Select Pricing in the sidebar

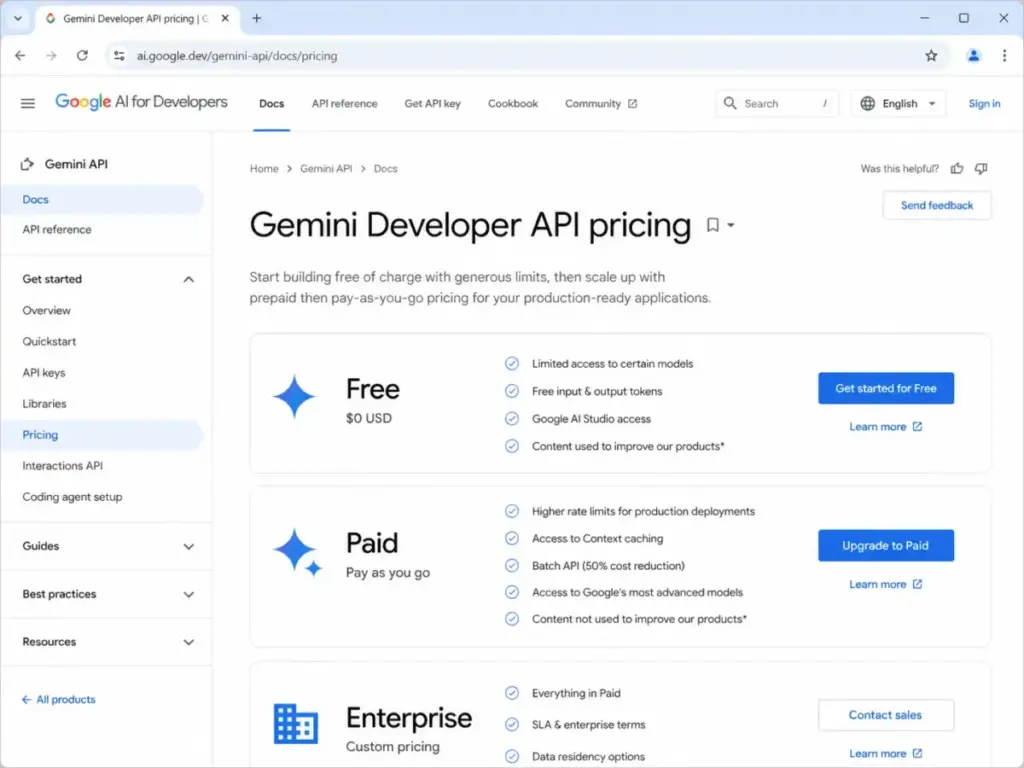pyautogui.click(x=102, y=435)
